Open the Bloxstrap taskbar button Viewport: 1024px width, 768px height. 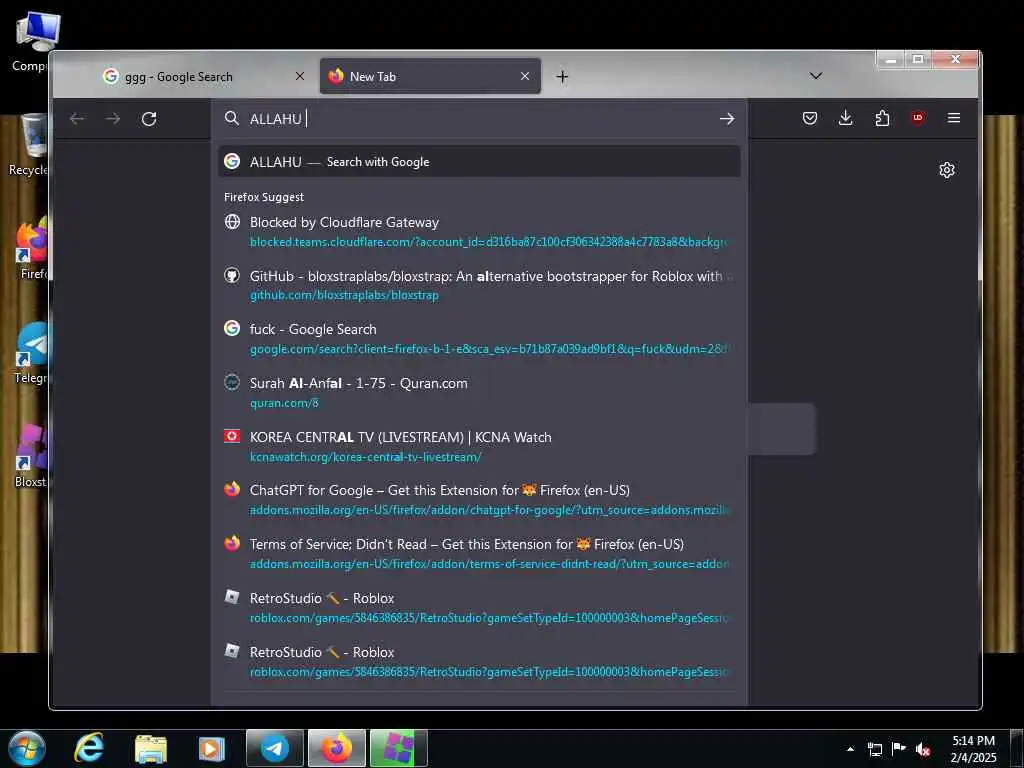[398, 748]
